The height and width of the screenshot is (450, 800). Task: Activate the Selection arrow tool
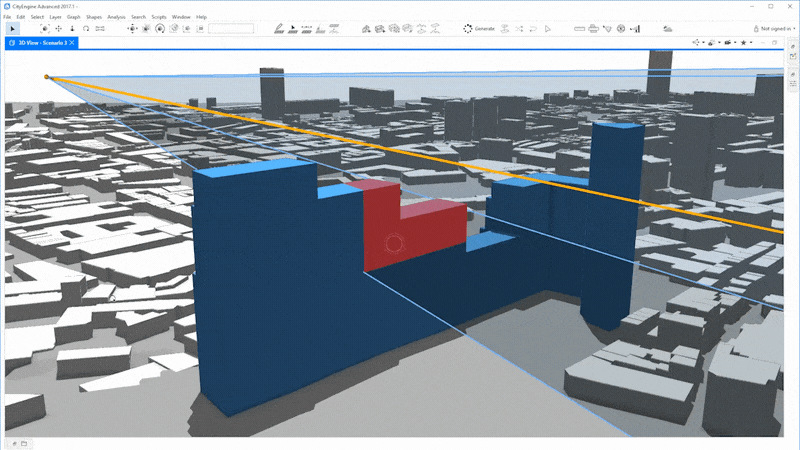click(x=12, y=29)
